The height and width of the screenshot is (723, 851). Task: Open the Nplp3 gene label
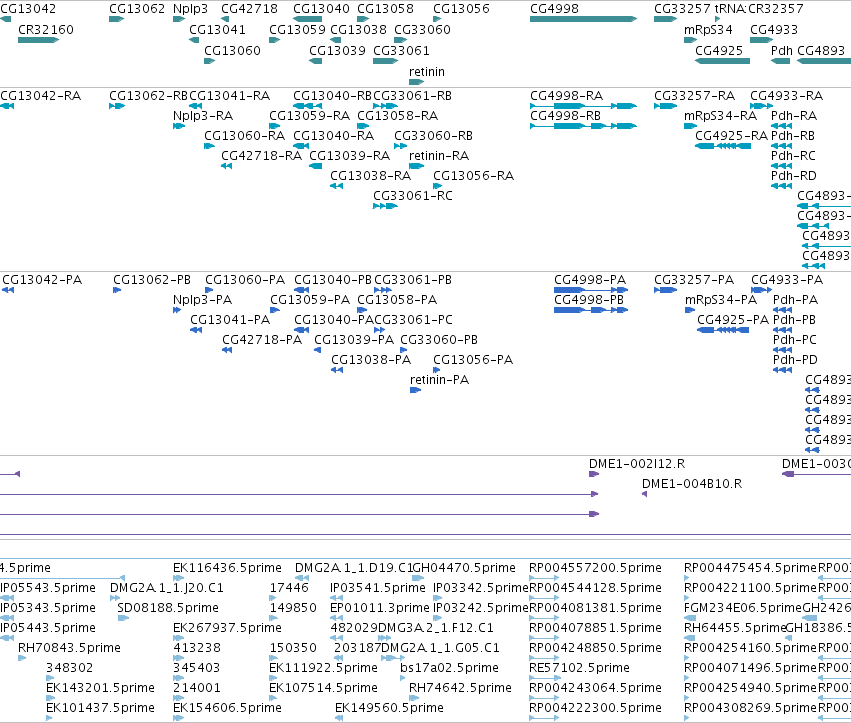point(190,9)
